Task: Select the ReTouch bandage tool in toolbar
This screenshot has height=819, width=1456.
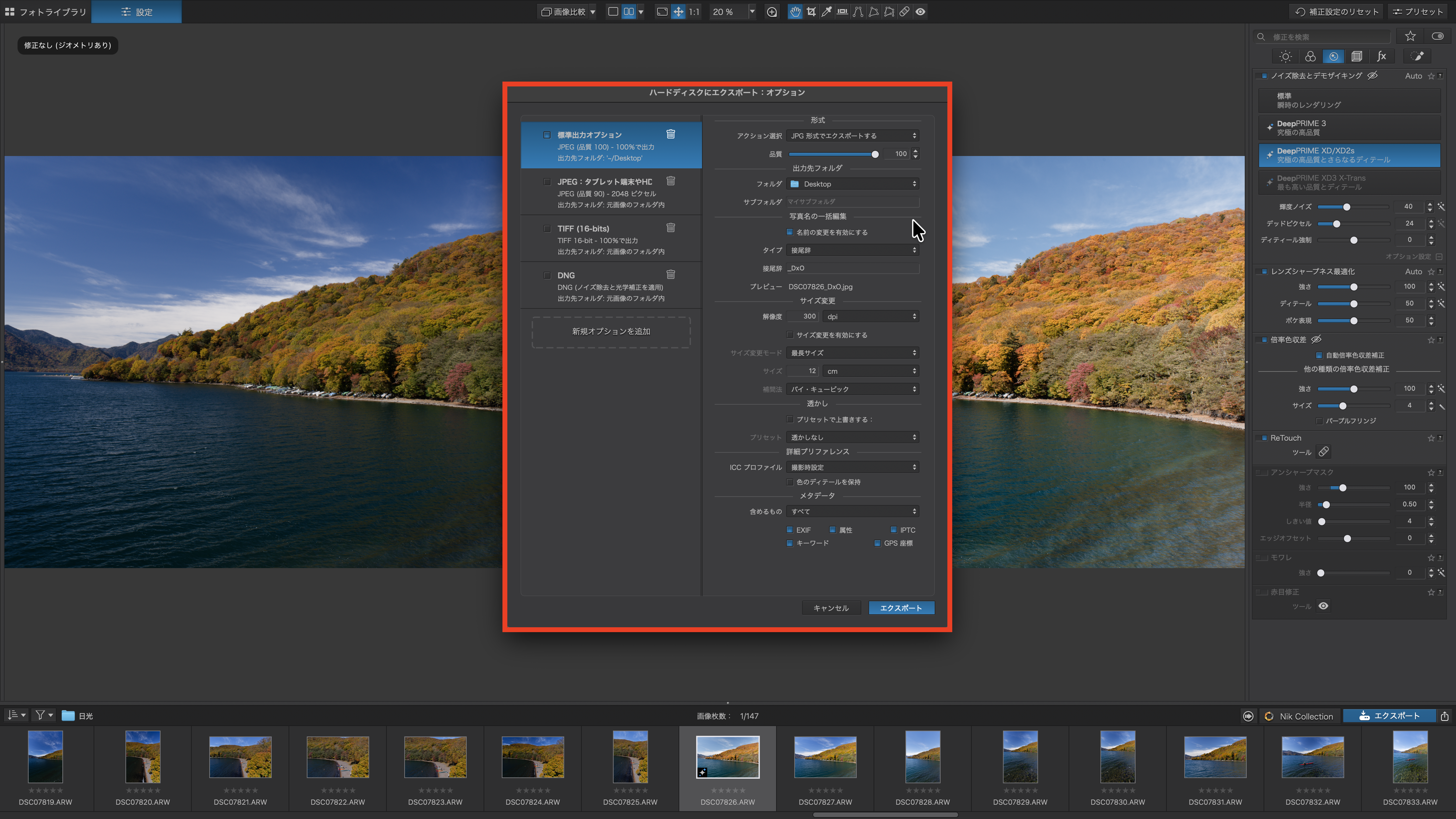Action: 904,12
